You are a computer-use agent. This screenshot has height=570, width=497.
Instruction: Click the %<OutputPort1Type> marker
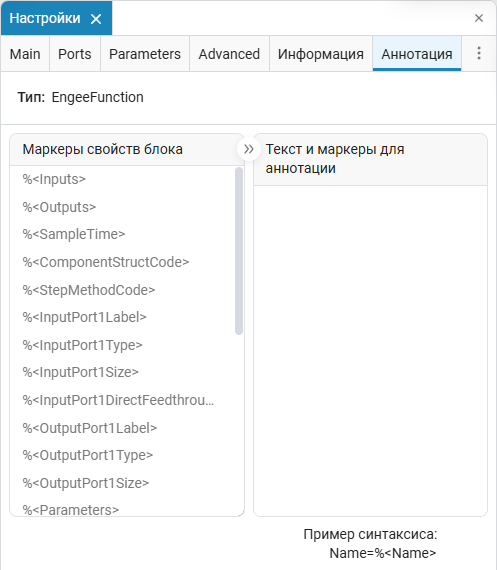pos(88,455)
